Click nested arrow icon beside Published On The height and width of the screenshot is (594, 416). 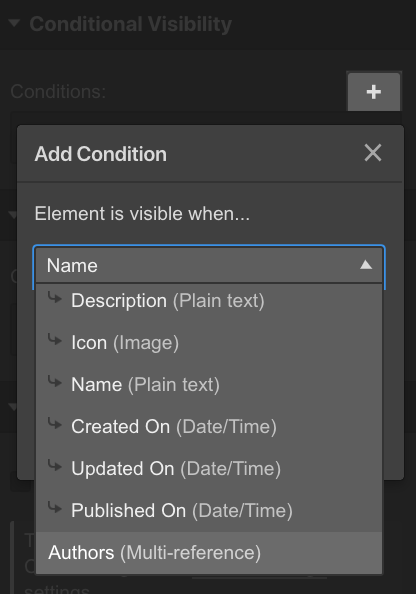(55, 508)
